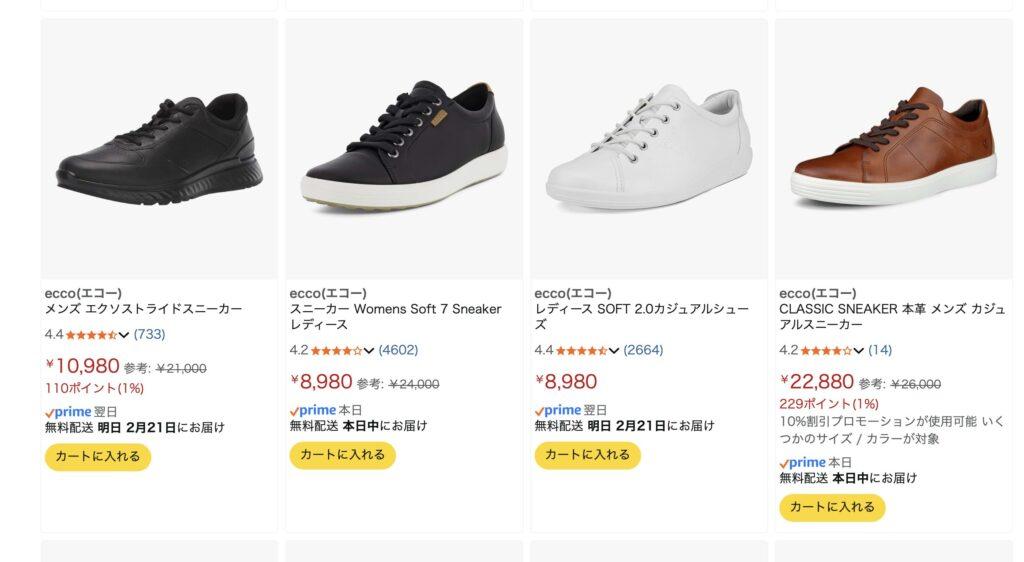Image resolution: width=1024 pixels, height=562 pixels.
Task: Click the star rating icons for the Exostride sneaker
Action: (91, 335)
